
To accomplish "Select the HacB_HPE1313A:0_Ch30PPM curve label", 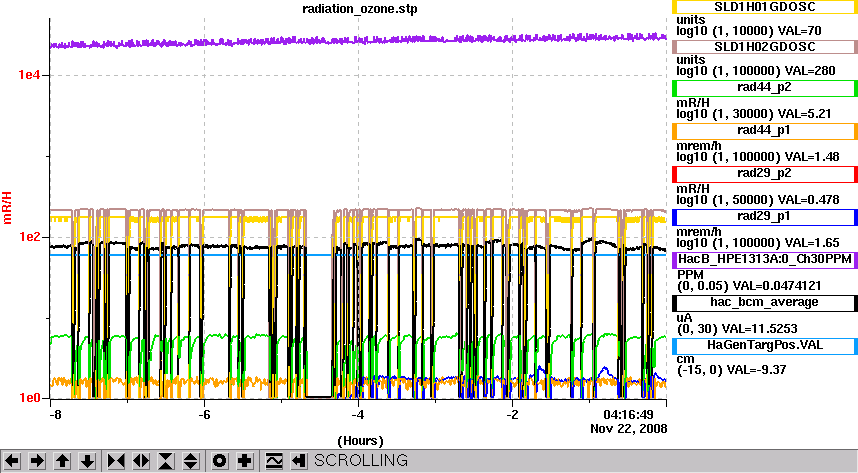I will [764, 260].
